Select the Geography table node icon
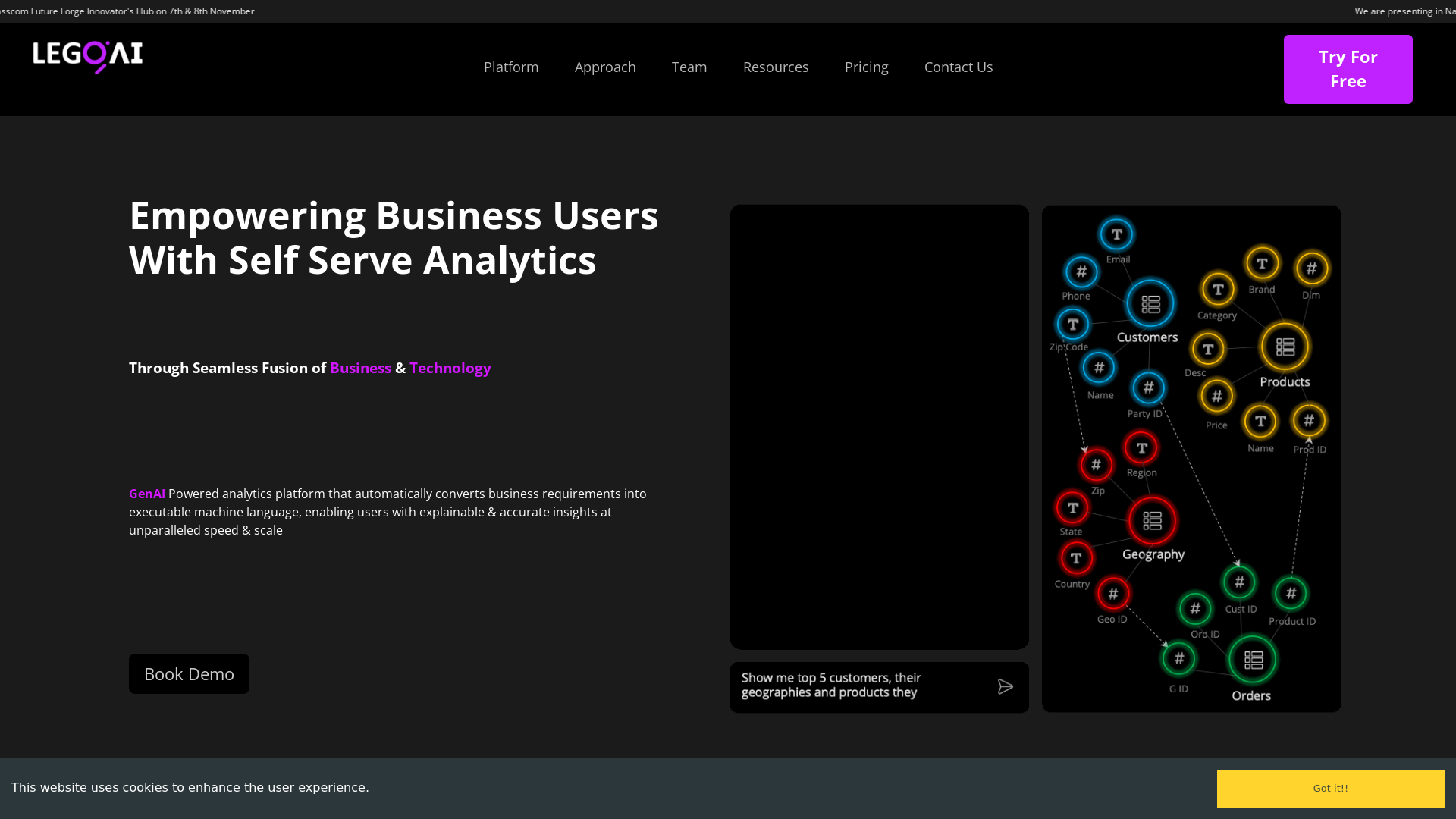Viewport: 1456px width, 819px height. (x=1152, y=521)
